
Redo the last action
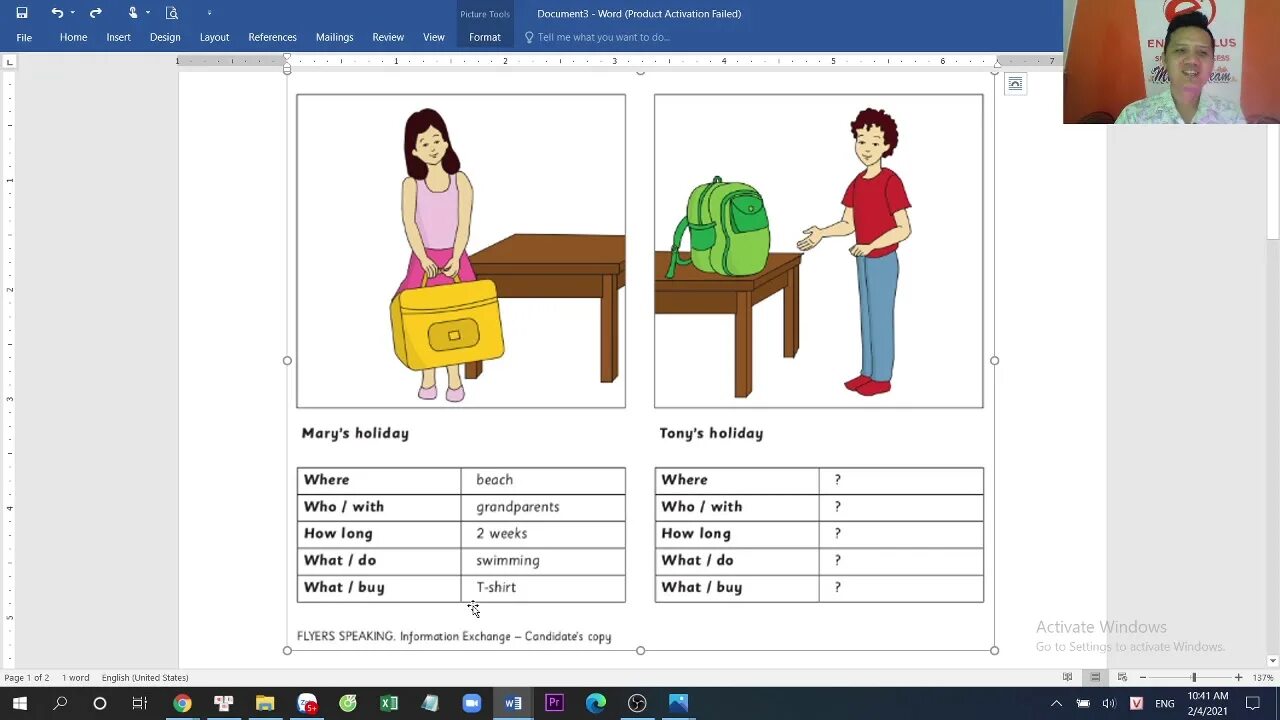(x=96, y=13)
